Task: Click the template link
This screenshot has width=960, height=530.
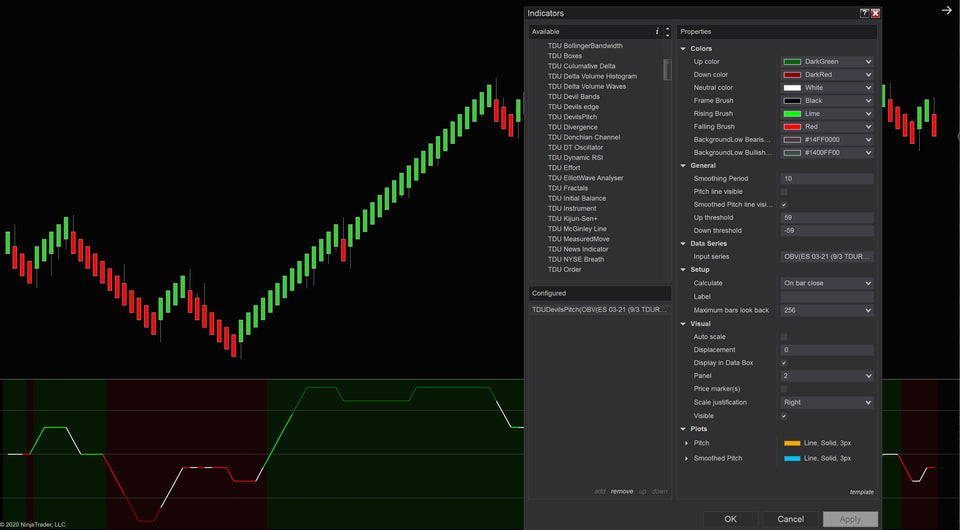Action: pyautogui.click(x=861, y=491)
